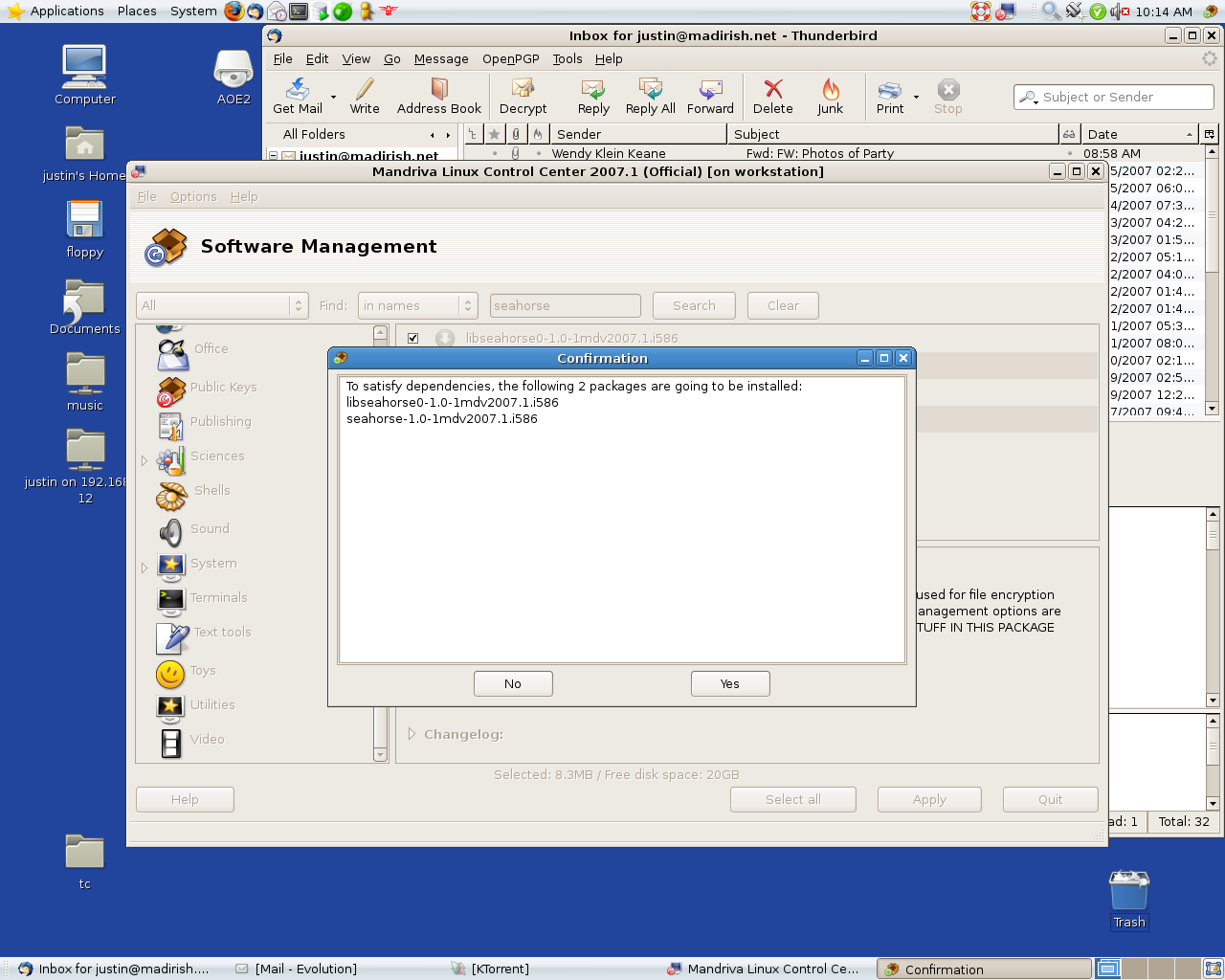Open the Trash desktop icon
The image size is (1225, 980).
click(x=1129, y=899)
